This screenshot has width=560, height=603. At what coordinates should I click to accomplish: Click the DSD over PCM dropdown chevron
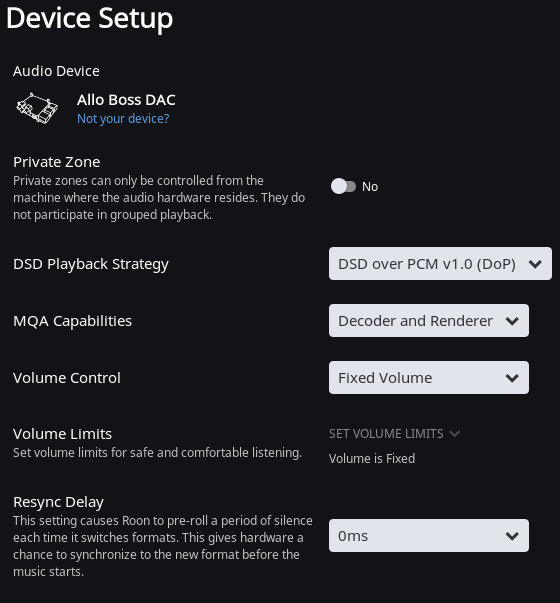(x=535, y=264)
